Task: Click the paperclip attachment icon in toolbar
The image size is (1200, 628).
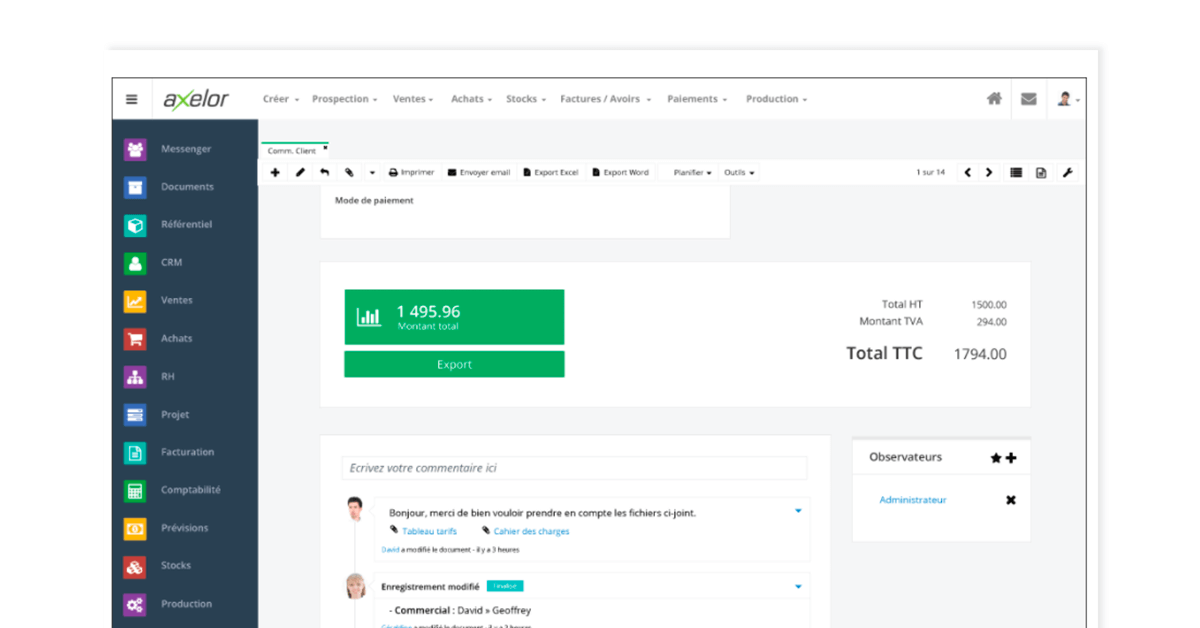Action: (349, 173)
